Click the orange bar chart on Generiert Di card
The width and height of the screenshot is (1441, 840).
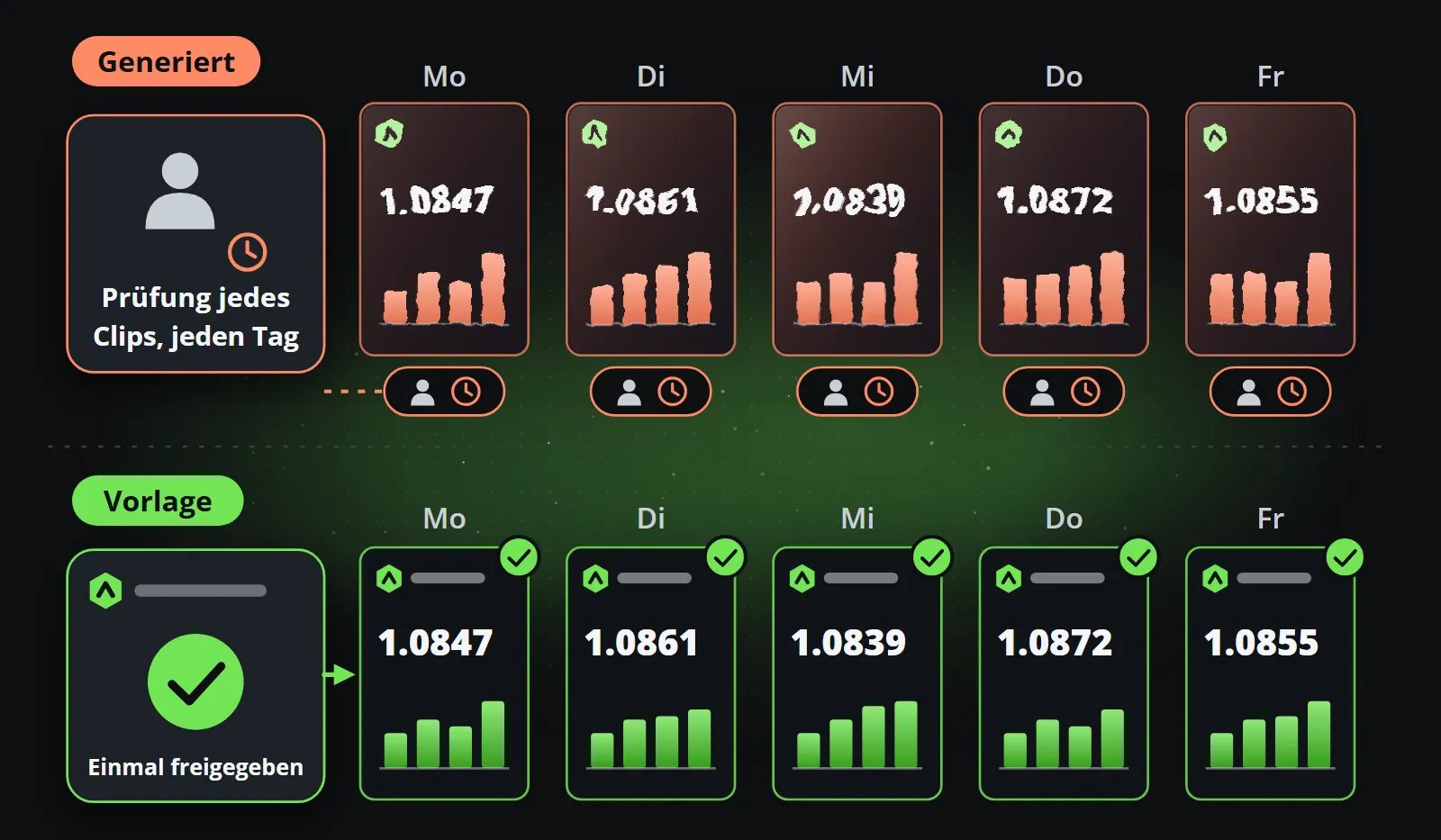click(650, 288)
